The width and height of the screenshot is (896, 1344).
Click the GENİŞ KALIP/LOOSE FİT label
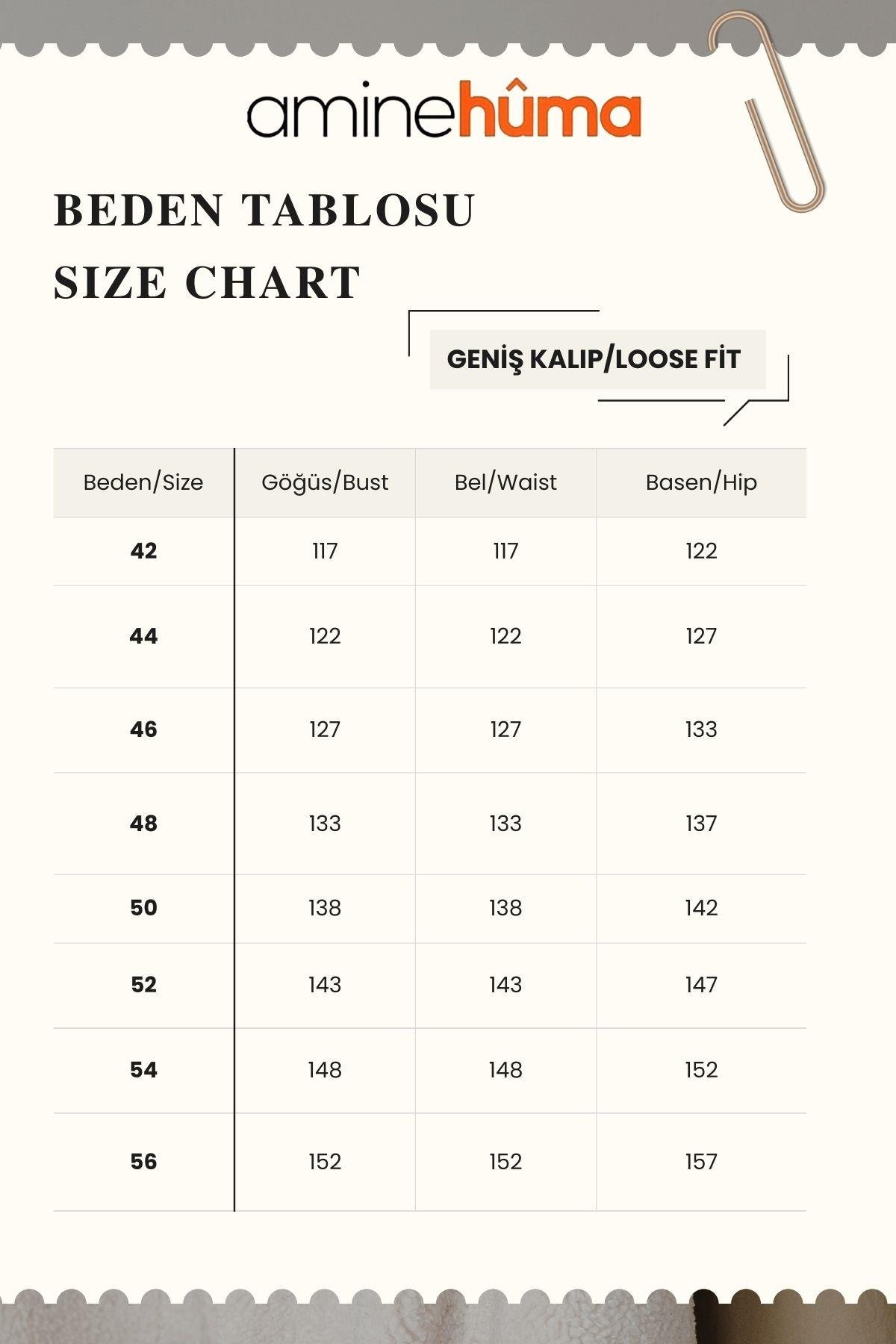(594, 359)
